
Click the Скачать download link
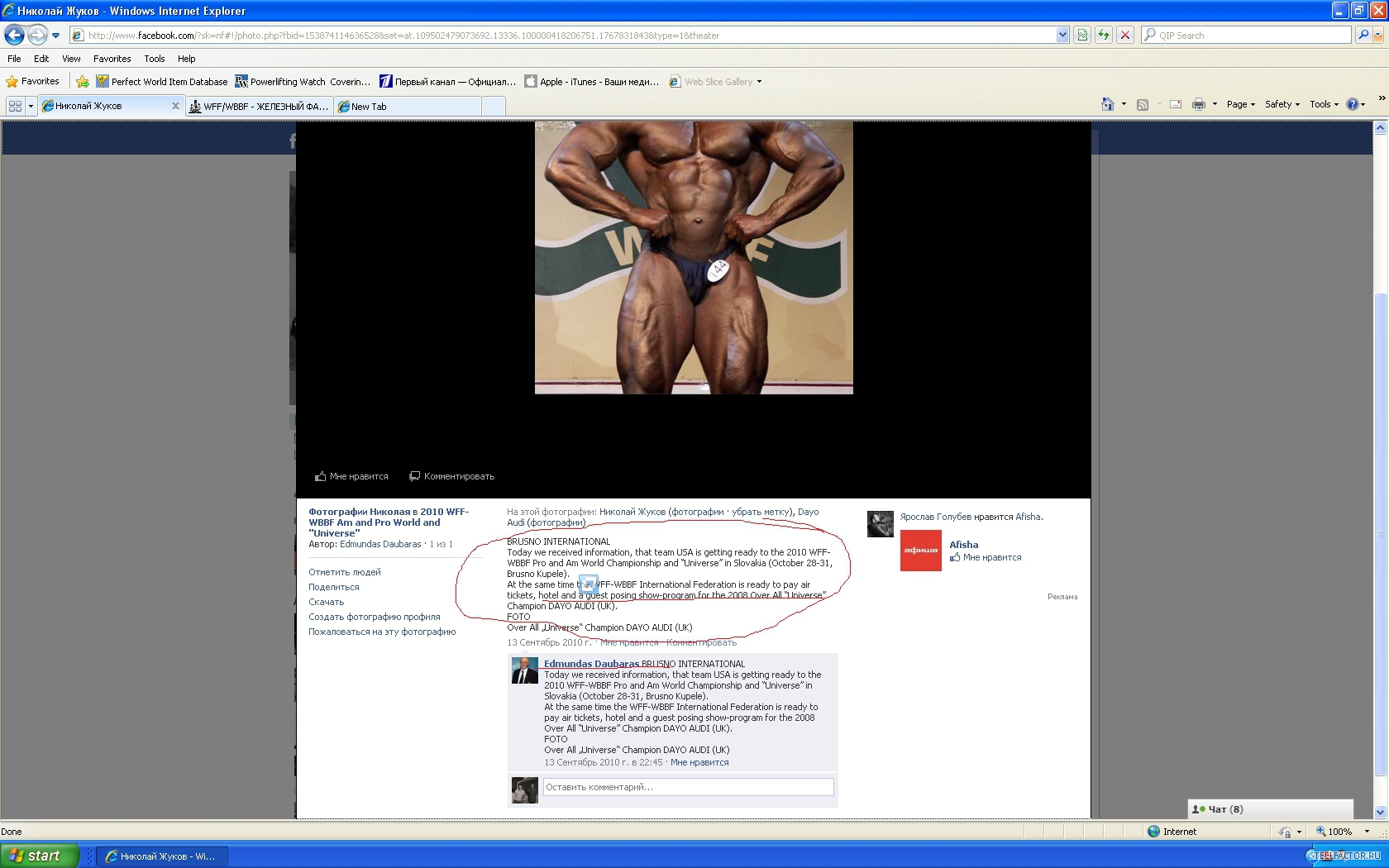pyautogui.click(x=327, y=602)
